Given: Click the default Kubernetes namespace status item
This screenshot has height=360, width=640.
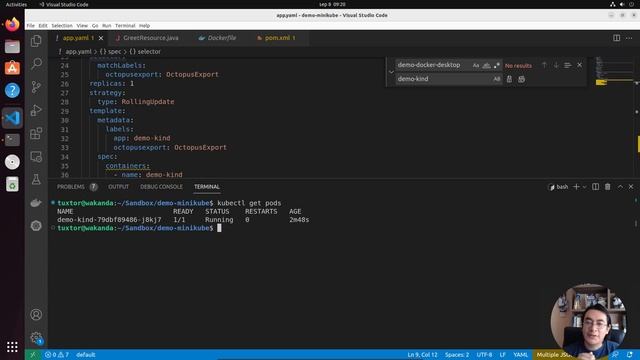Looking at the screenshot, I should coord(85,355).
